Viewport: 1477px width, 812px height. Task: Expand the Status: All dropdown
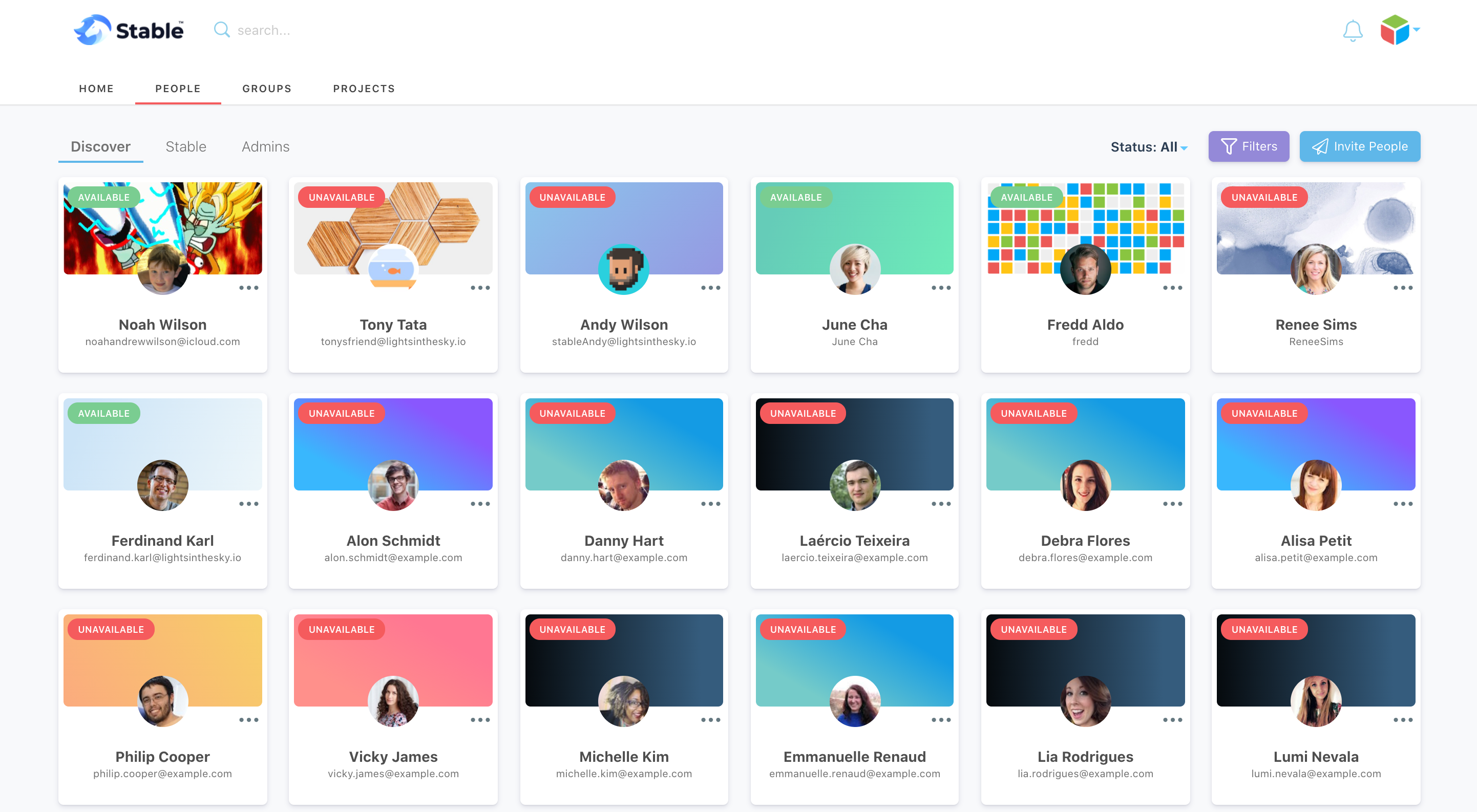(x=1149, y=147)
